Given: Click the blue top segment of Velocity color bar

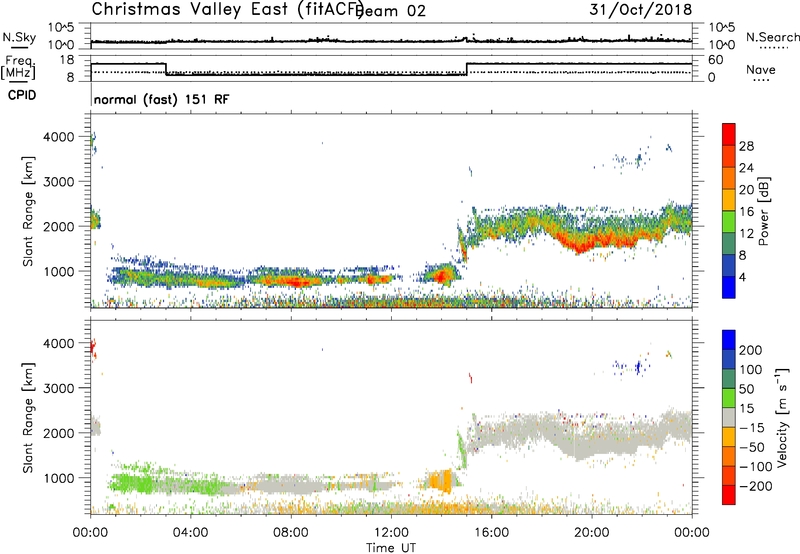Looking at the screenshot, I should tap(729, 340).
